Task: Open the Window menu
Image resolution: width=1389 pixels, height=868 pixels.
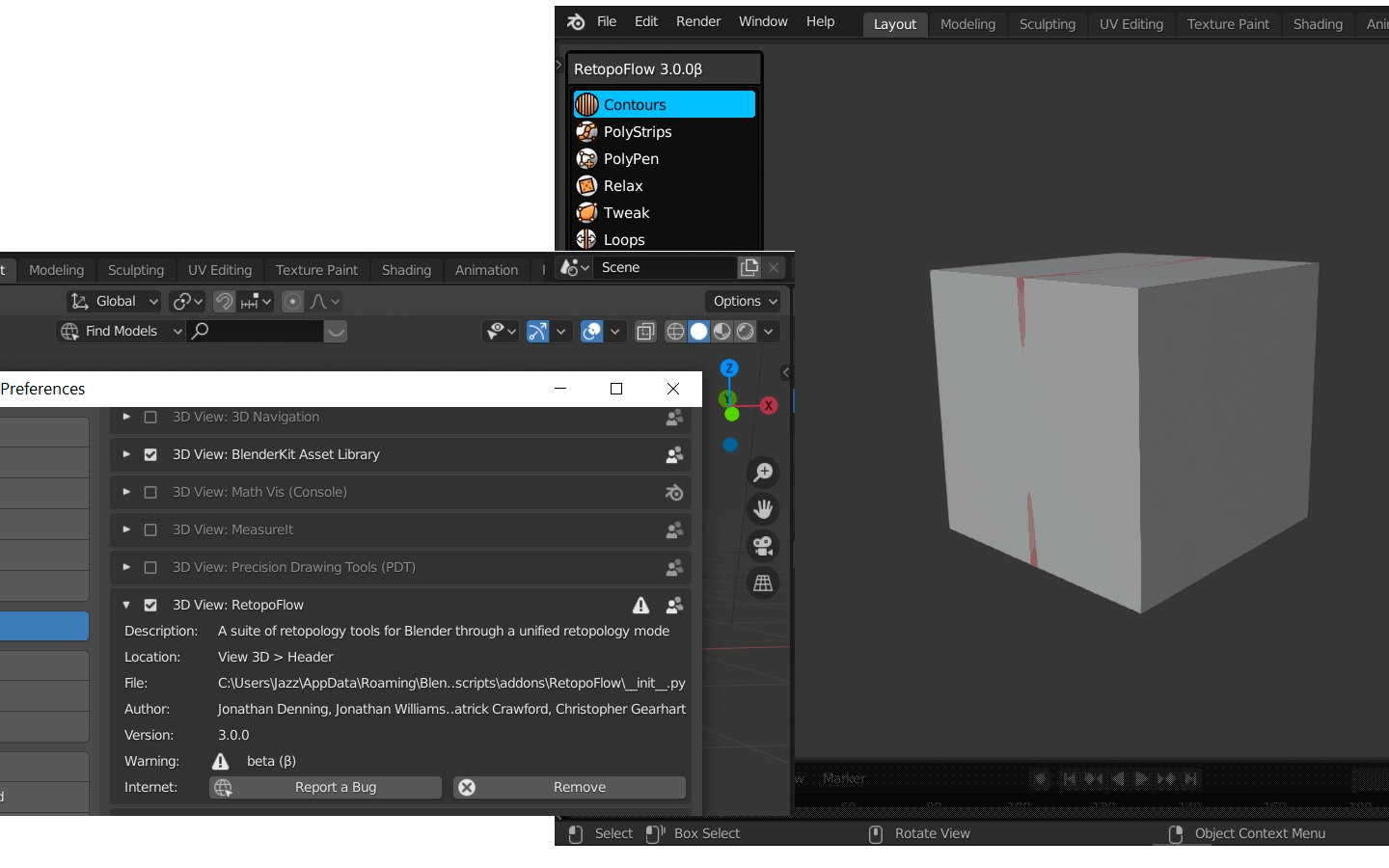Action: pos(763,21)
